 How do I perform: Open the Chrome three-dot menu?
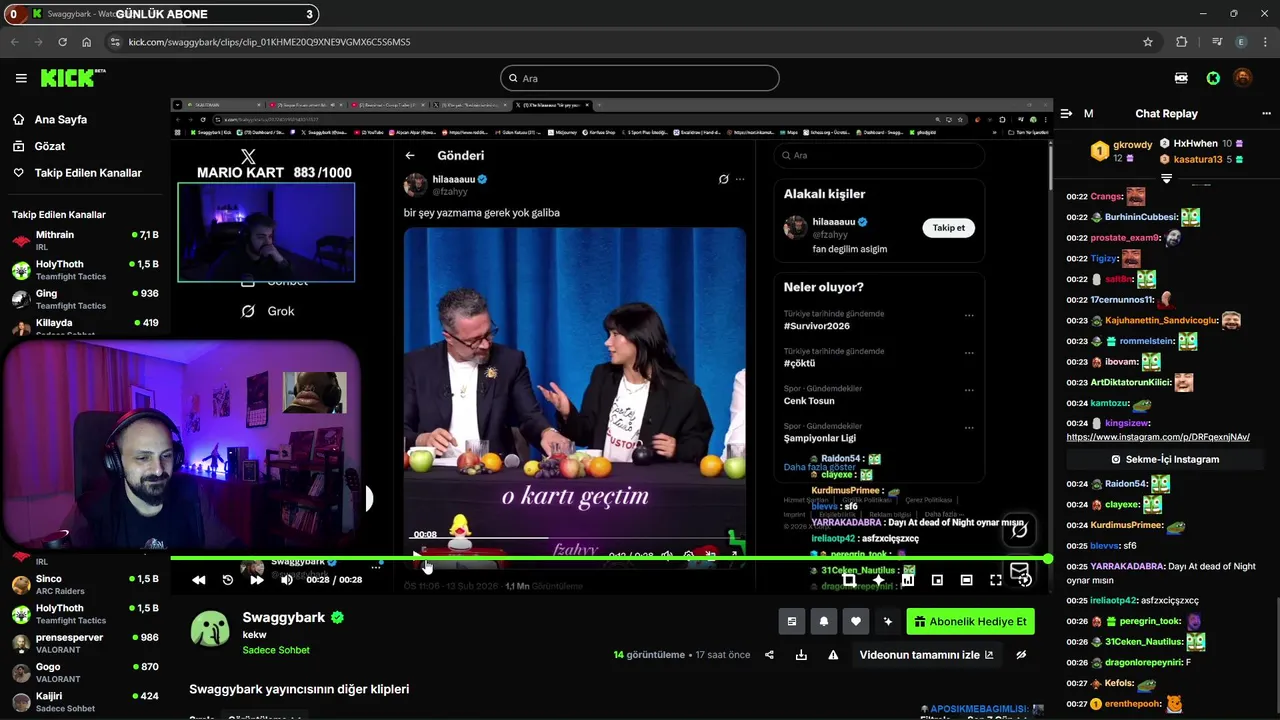coord(1265,42)
